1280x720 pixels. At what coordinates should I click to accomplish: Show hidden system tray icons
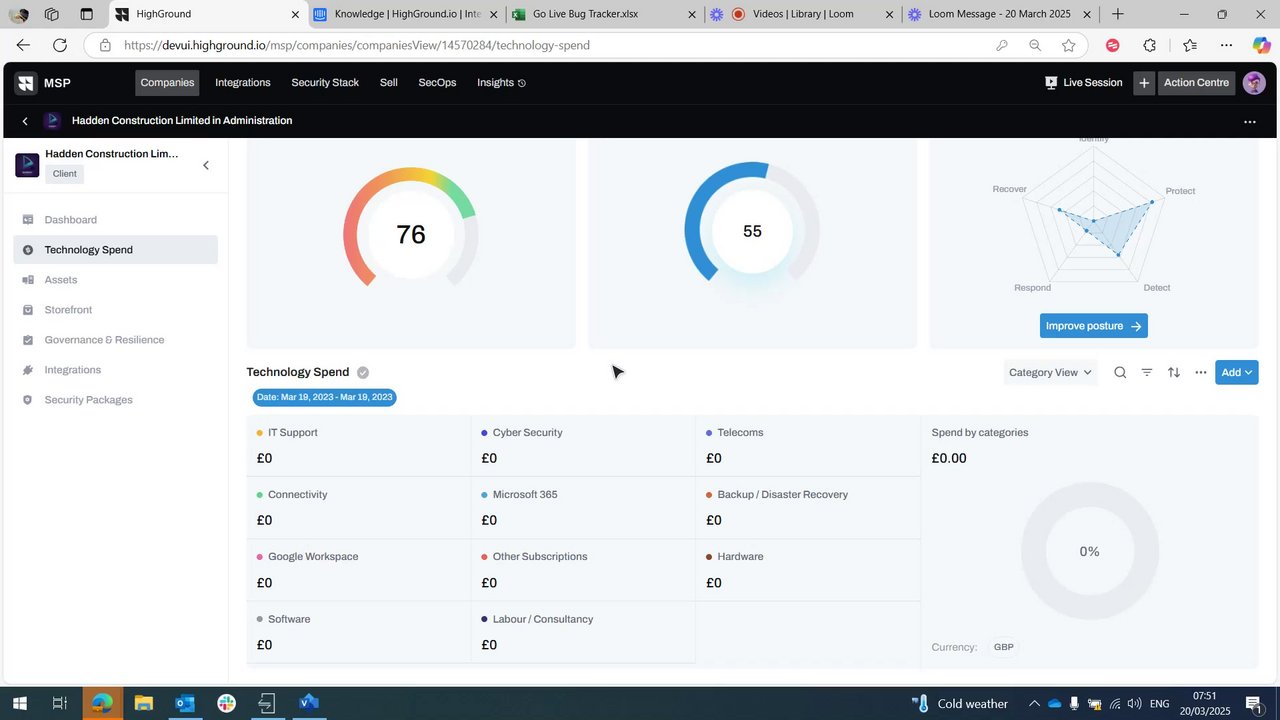[x=1034, y=704]
